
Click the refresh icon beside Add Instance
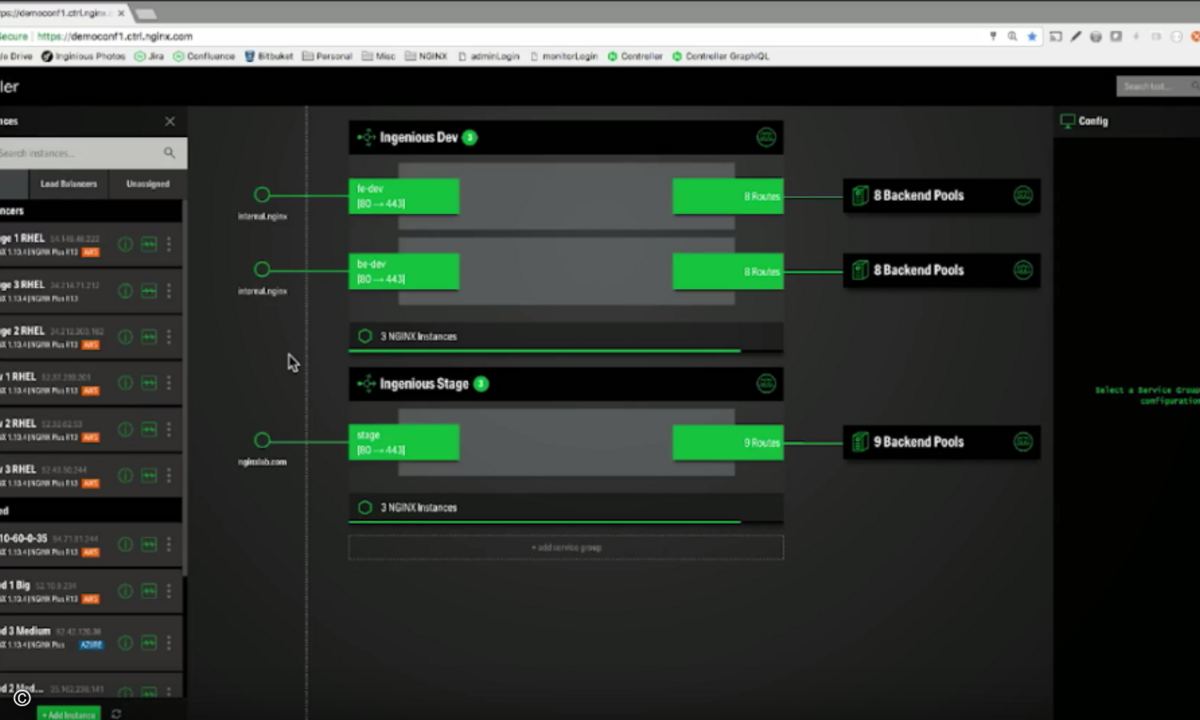[x=116, y=714]
